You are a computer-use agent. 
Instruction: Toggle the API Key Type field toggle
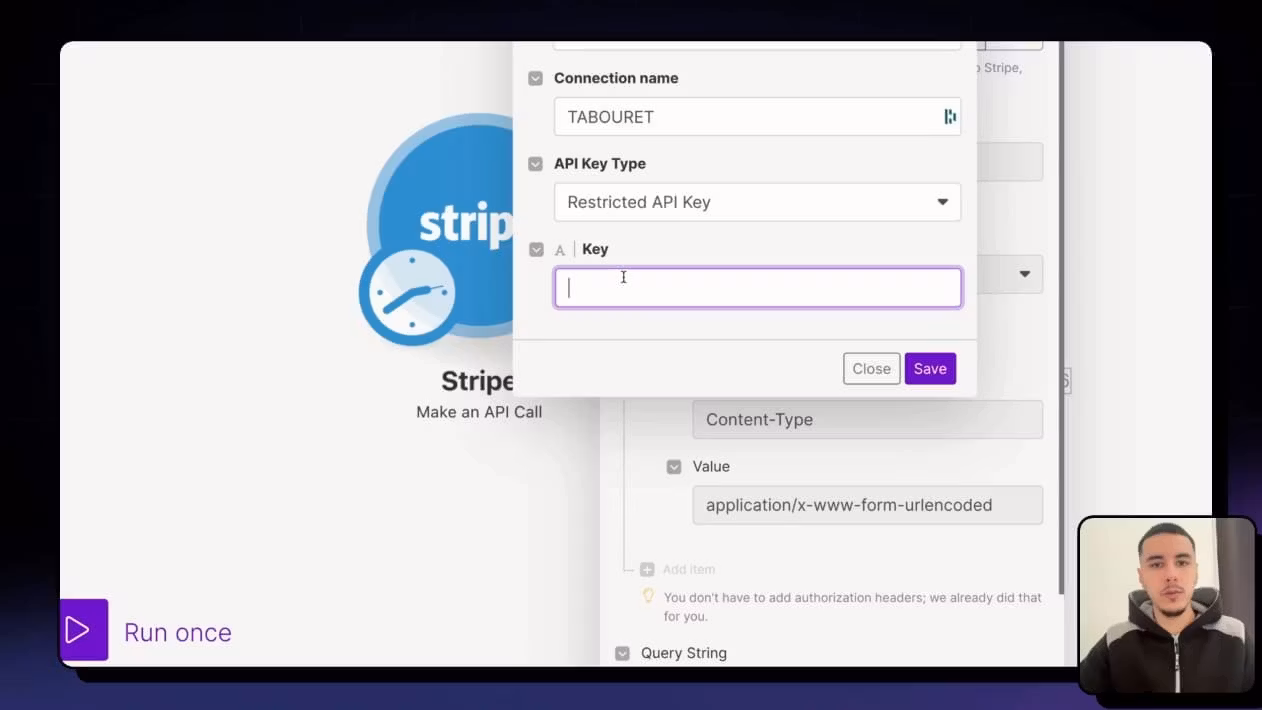pyautogui.click(x=536, y=164)
